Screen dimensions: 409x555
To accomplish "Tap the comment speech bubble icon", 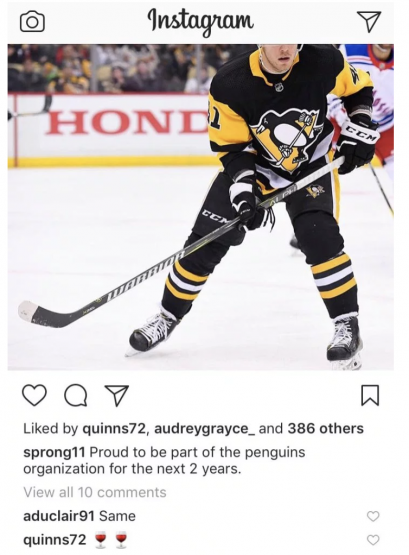I will (x=76, y=395).
